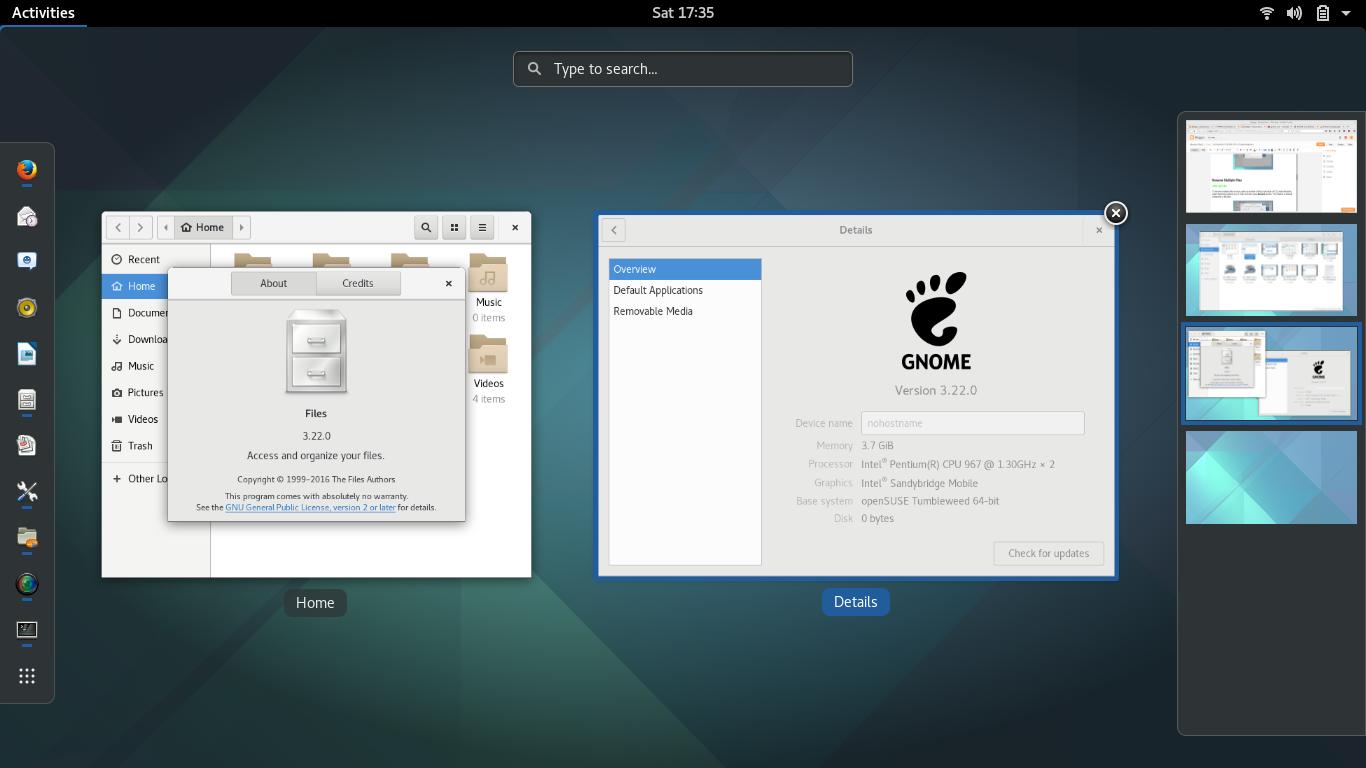Select the Videos folder icon
Viewport: 1366px width, 768px height.
(x=488, y=355)
